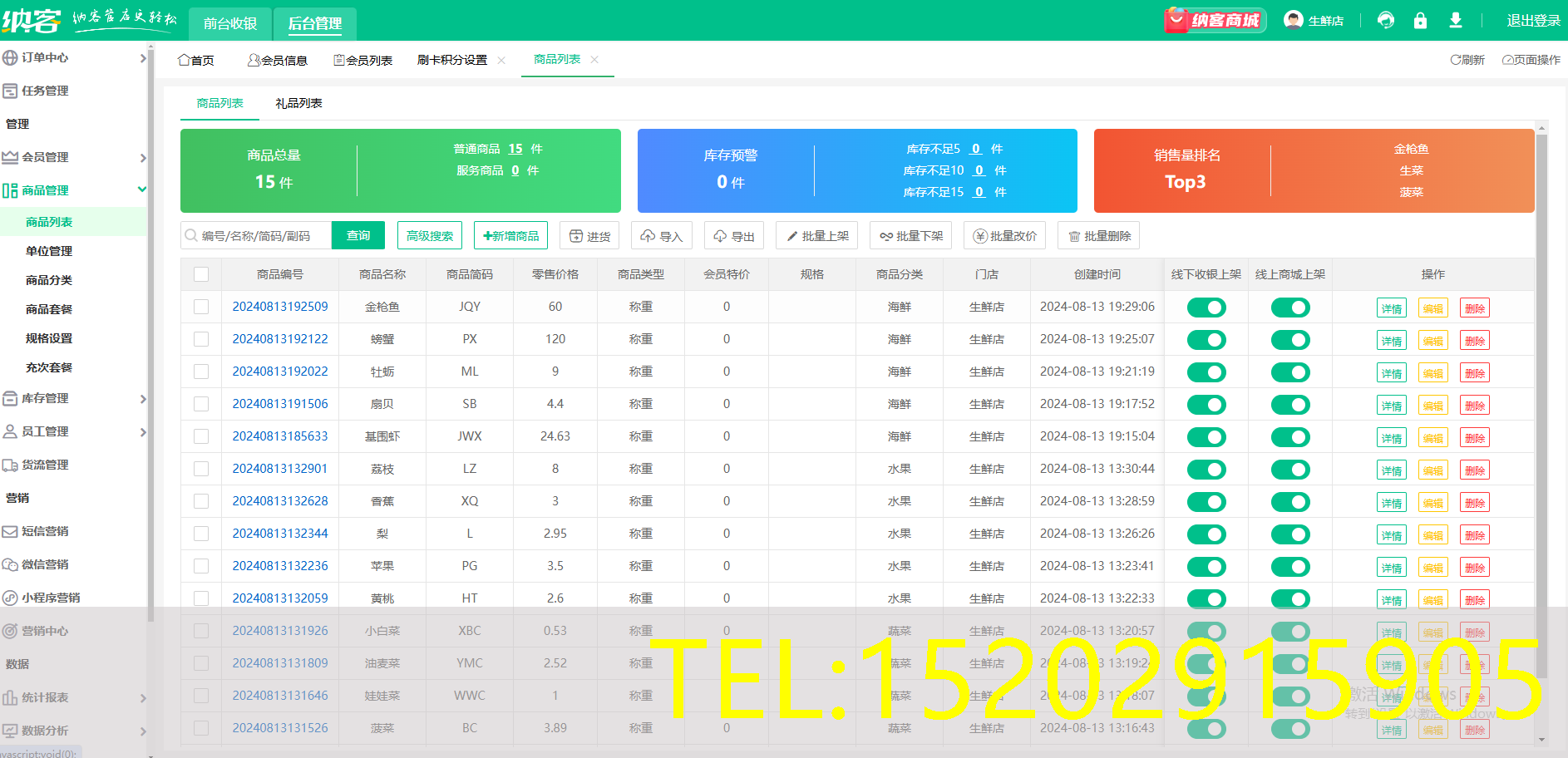Screen dimensions: 1568x758
Task: Open the customer service headset icon
Action: click(1386, 19)
